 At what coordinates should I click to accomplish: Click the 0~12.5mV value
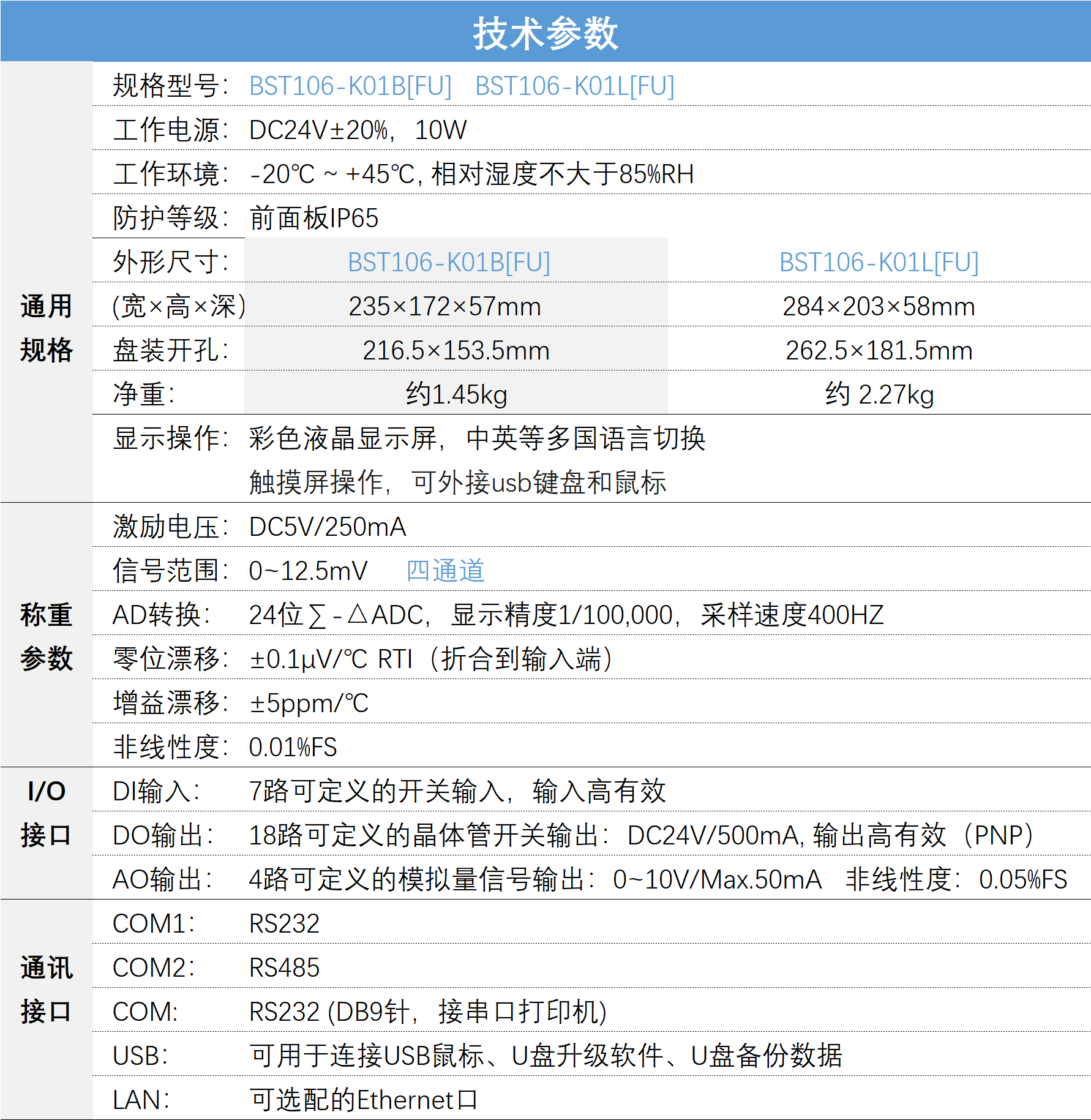[x=308, y=571]
